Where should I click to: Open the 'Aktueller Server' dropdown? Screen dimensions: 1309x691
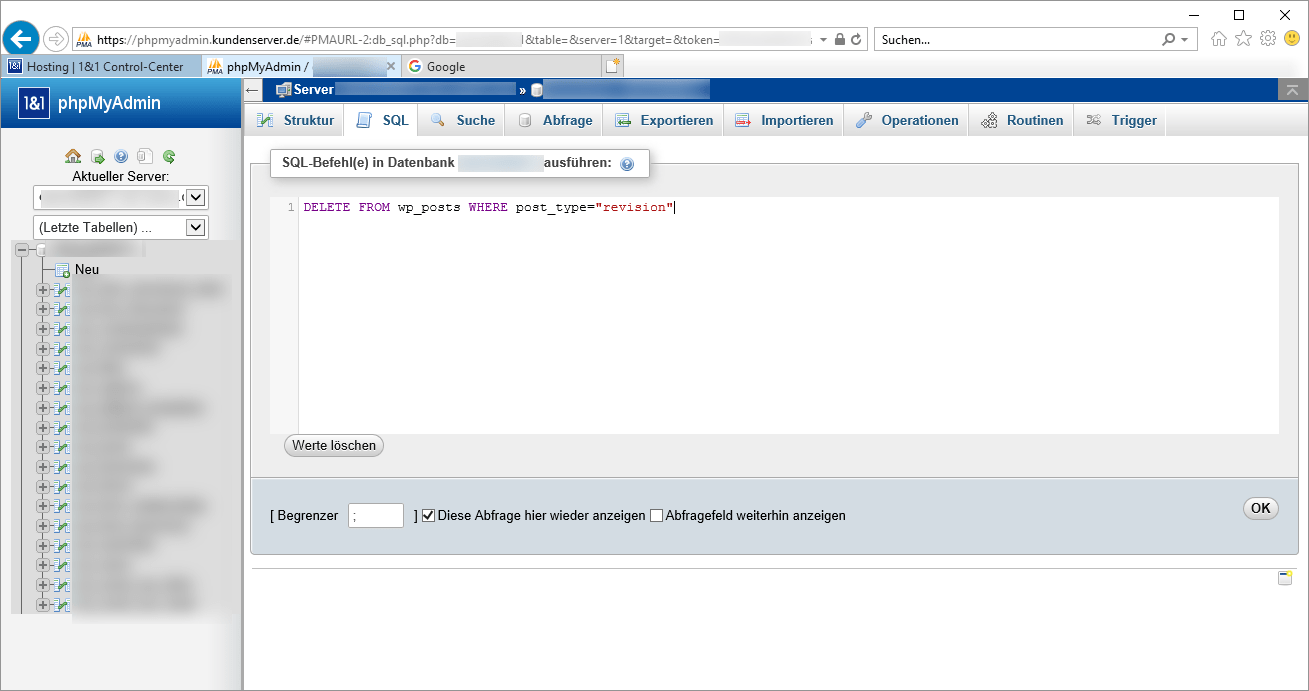[196, 197]
